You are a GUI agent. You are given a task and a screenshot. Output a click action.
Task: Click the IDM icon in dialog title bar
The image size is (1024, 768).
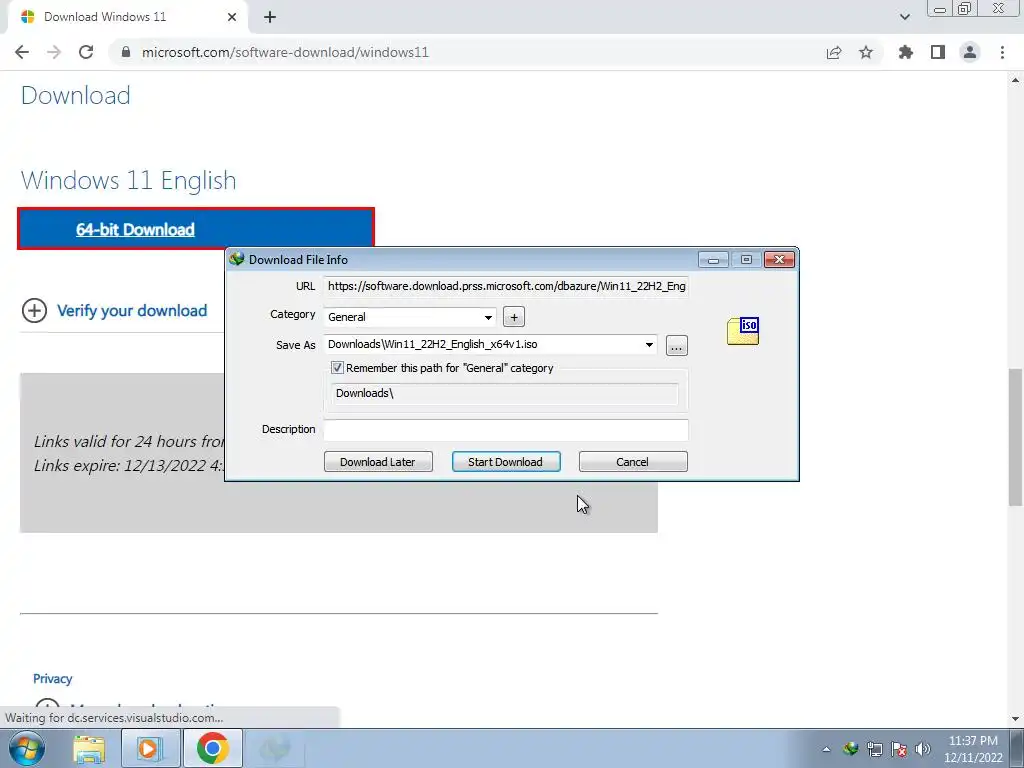click(x=236, y=259)
